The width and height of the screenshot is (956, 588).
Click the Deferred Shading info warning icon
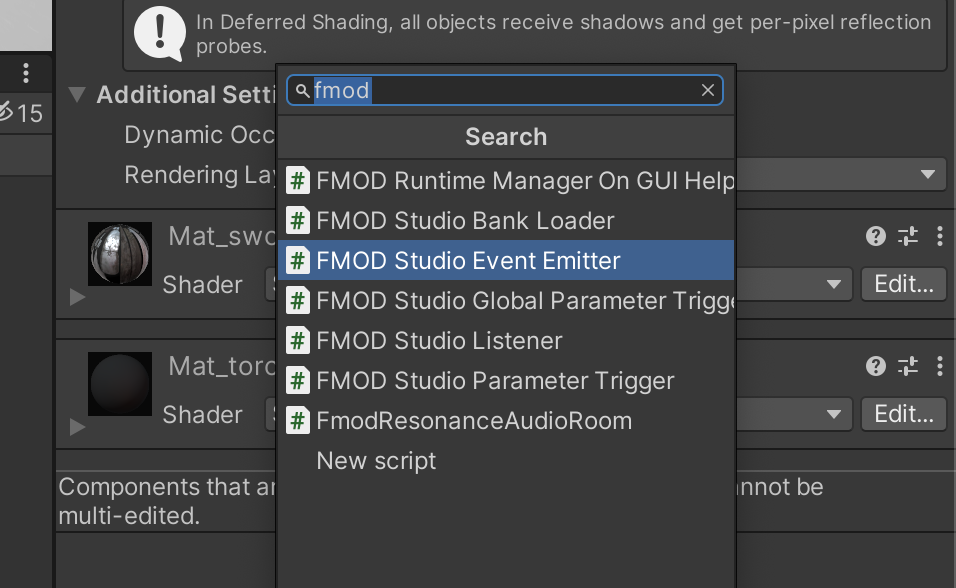(160, 34)
